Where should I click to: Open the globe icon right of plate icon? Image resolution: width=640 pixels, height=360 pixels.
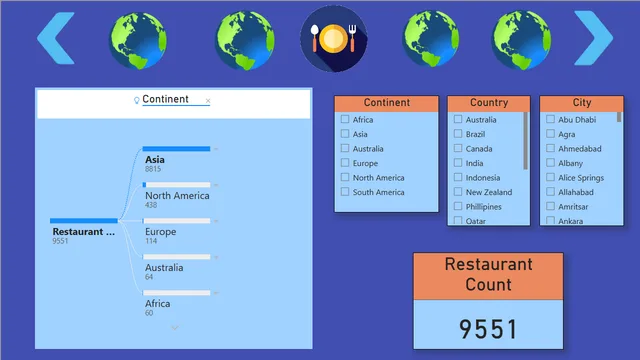coord(431,39)
